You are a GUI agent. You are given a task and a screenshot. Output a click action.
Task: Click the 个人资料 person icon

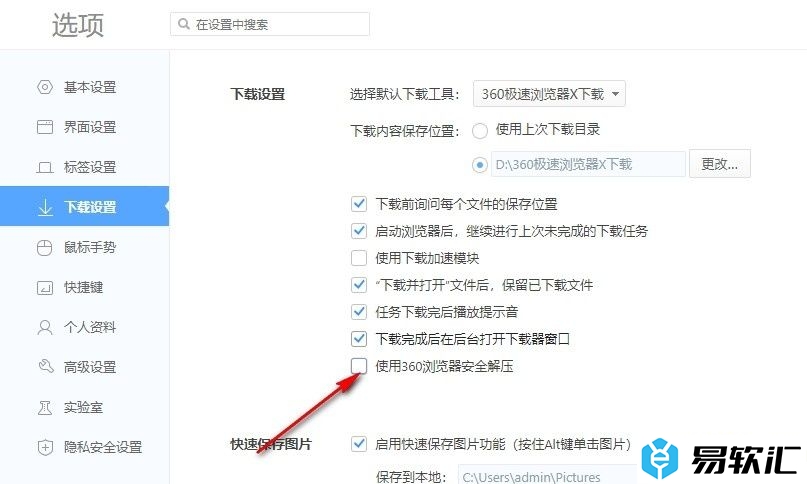[x=45, y=327]
